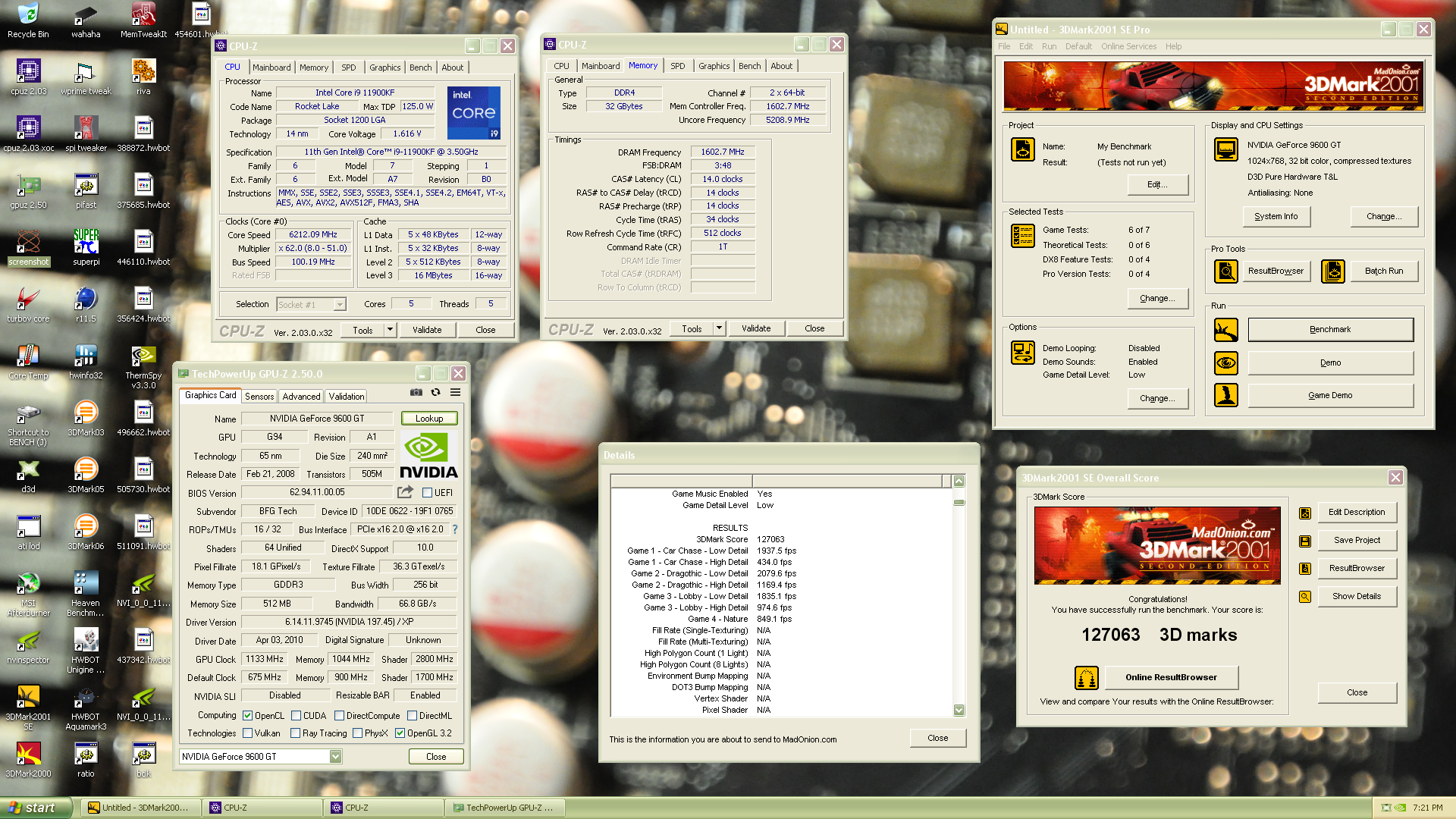1456x819 pixels.
Task: Click the Details list scrollbar thumb
Action: tap(959, 503)
